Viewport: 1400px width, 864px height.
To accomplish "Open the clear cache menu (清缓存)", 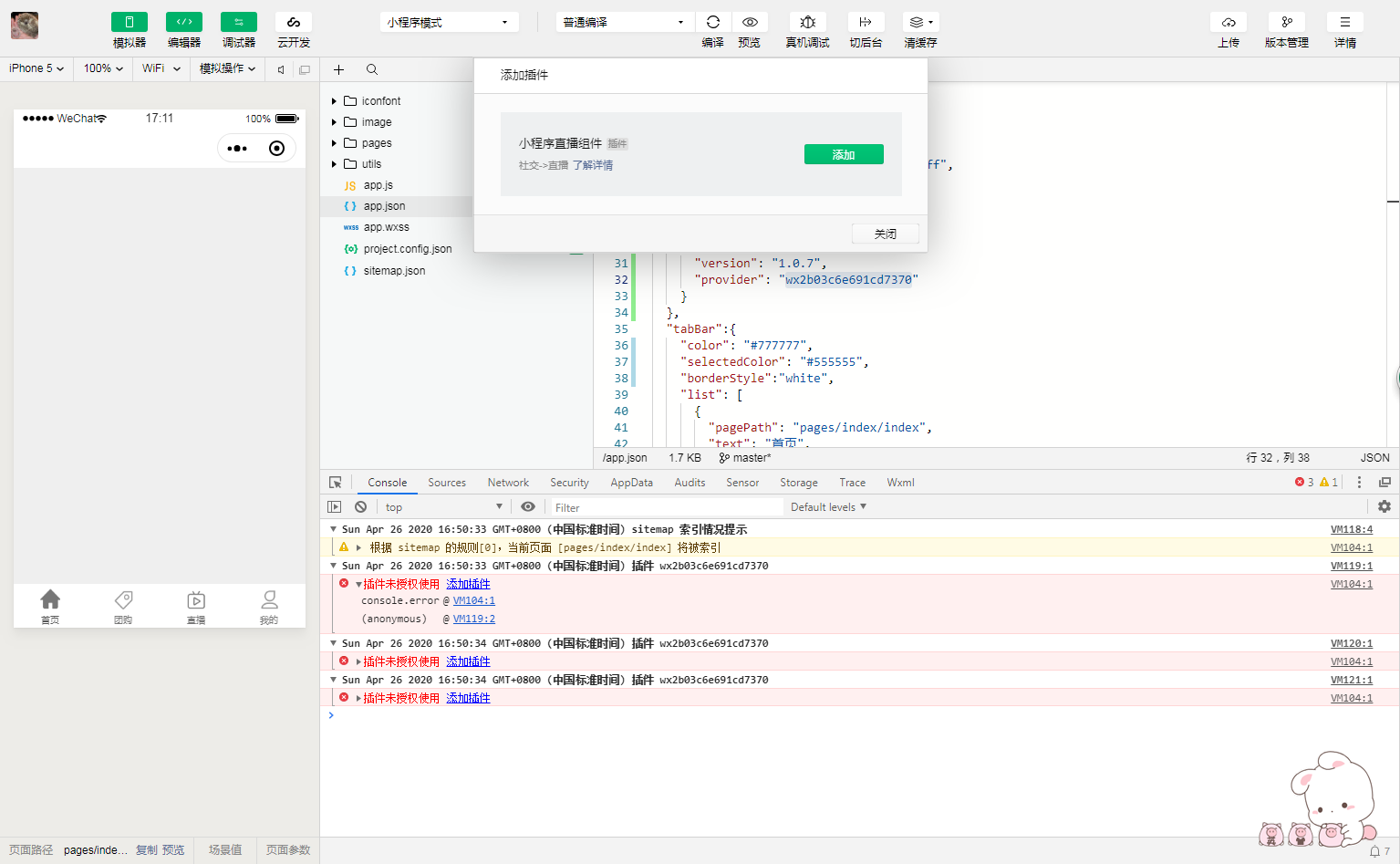I will click(x=920, y=22).
